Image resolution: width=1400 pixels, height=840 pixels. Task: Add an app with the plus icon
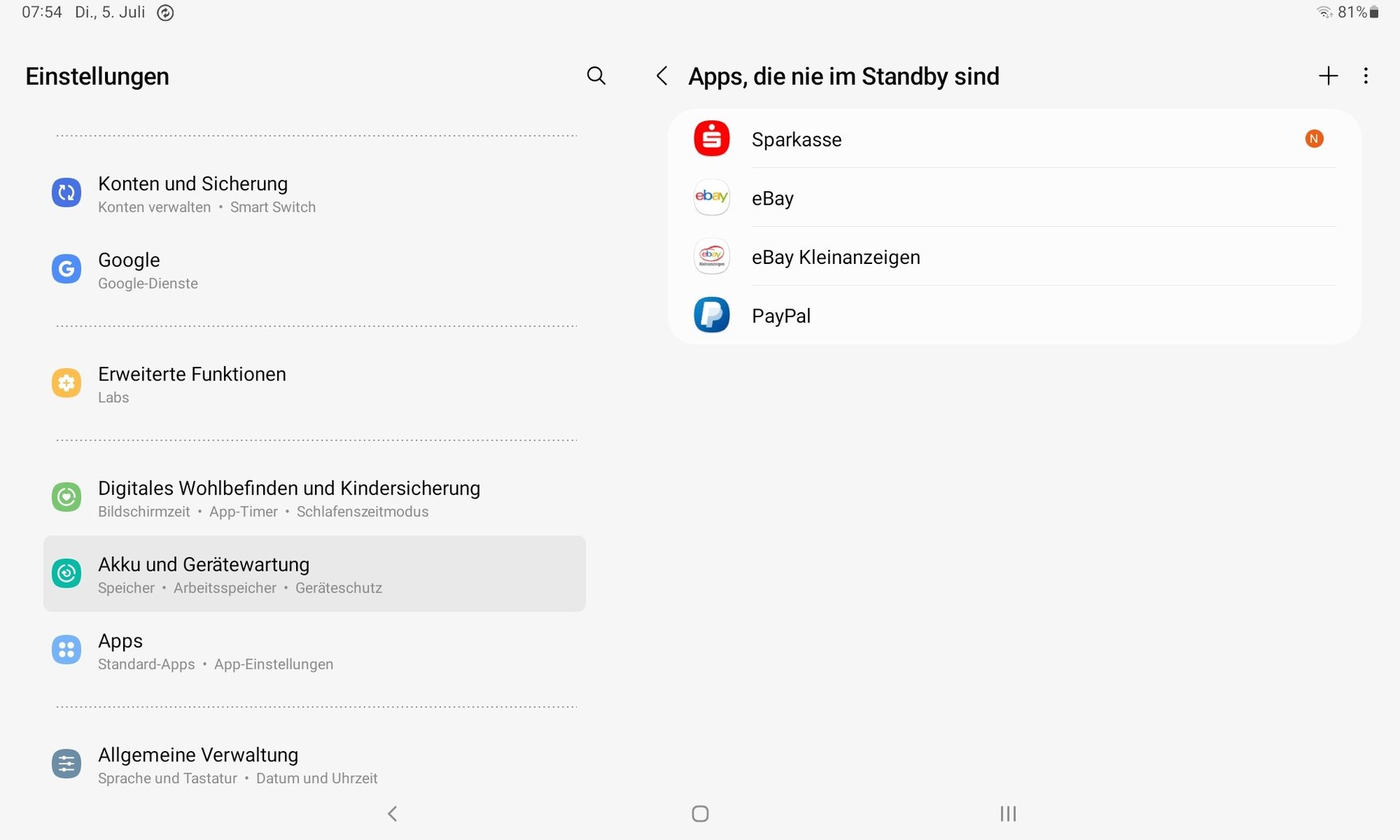[1329, 76]
